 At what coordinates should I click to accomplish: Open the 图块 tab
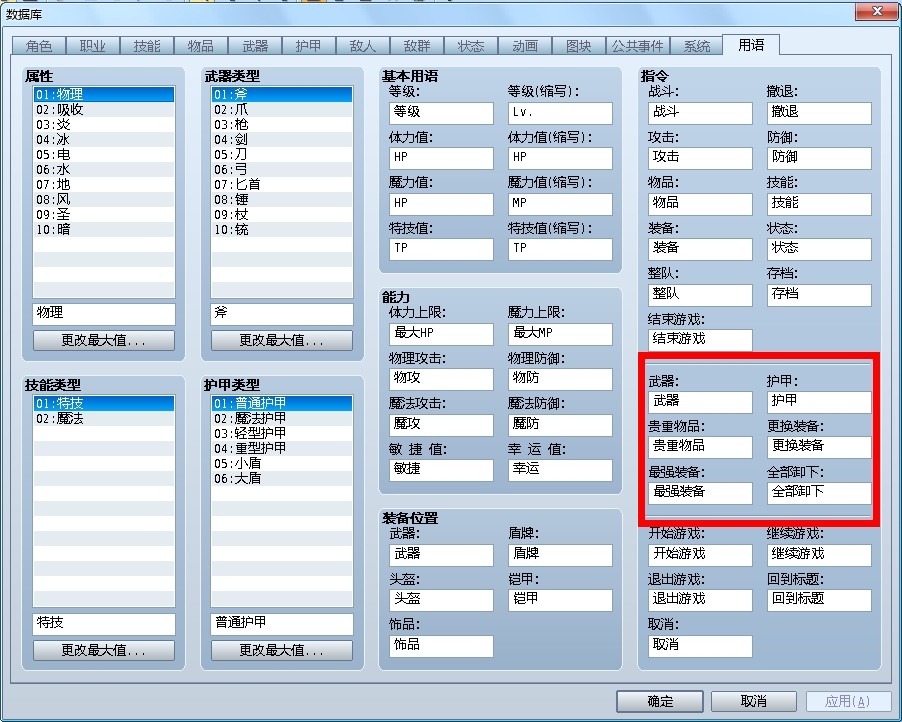pos(579,46)
